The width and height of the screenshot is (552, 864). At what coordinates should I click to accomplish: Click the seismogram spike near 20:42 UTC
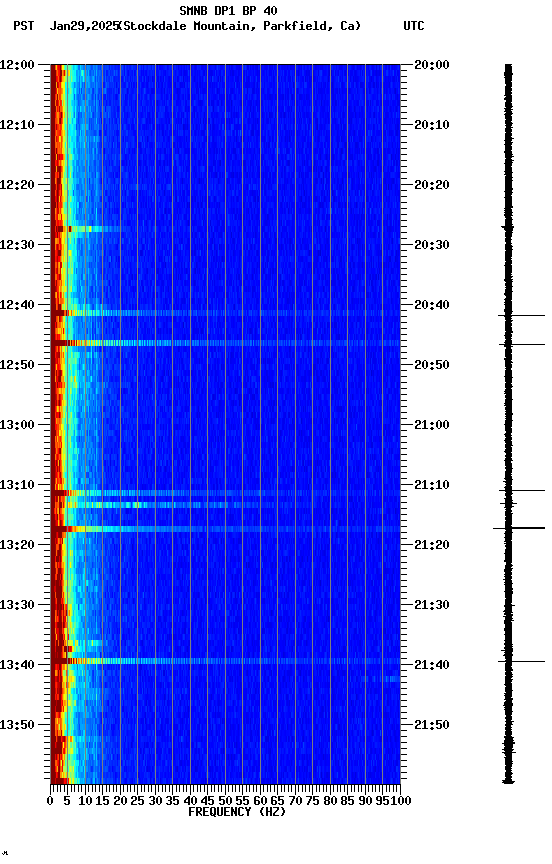pyautogui.click(x=521, y=316)
